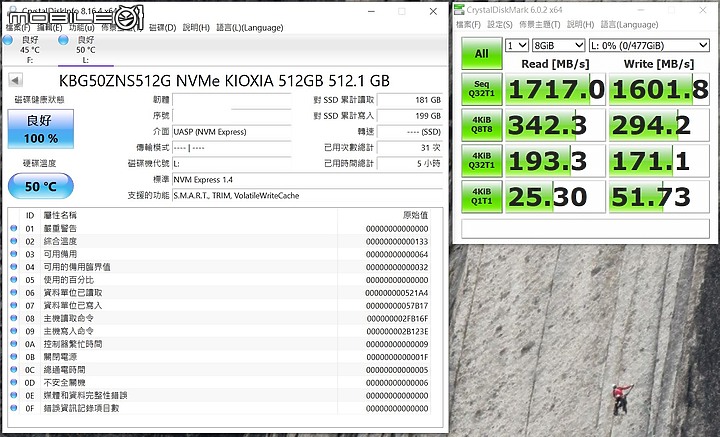The image size is (720, 437).
Task: Open 語言(L)(Language) menu in CrystalDiskInfo
Action: 250,28
